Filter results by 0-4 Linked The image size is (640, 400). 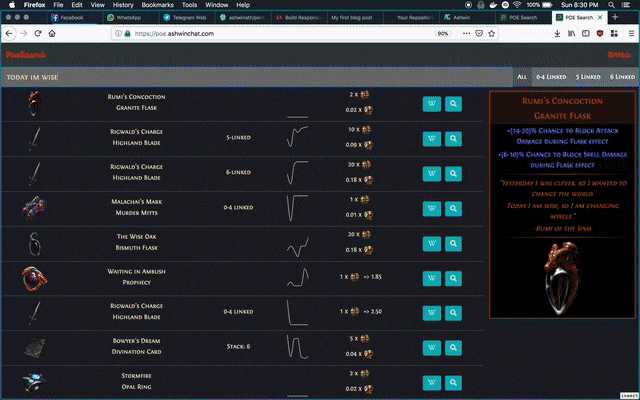[551, 77]
